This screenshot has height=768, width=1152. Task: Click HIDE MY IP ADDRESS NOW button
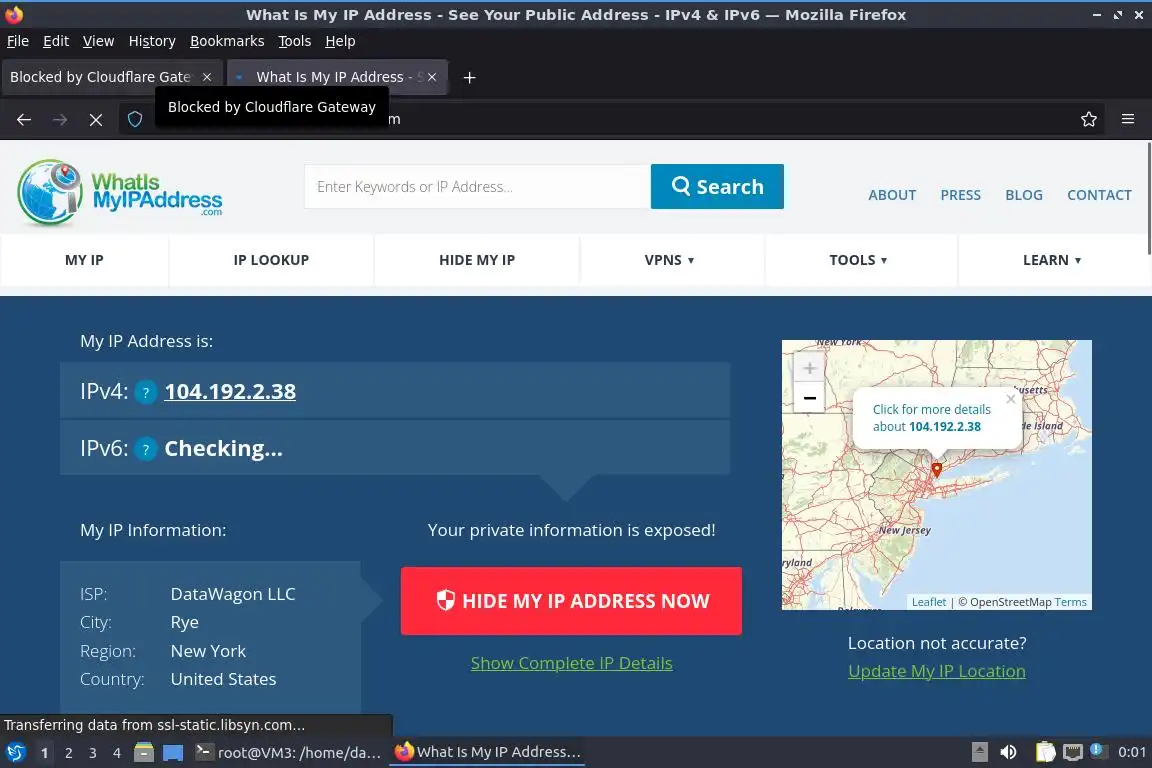coord(571,600)
